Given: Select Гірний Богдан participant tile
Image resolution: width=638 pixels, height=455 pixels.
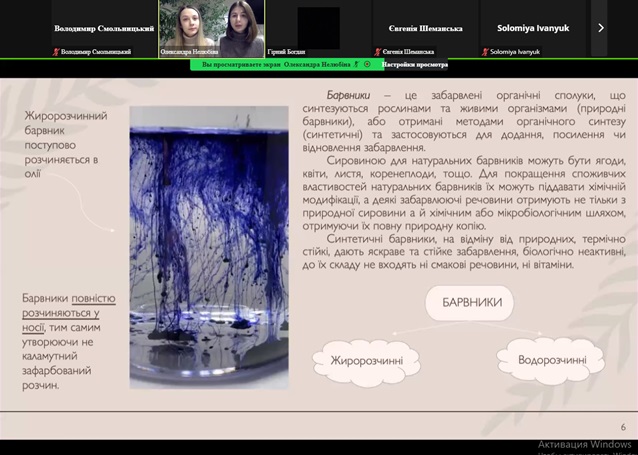Looking at the screenshot, I should click(x=319, y=28).
